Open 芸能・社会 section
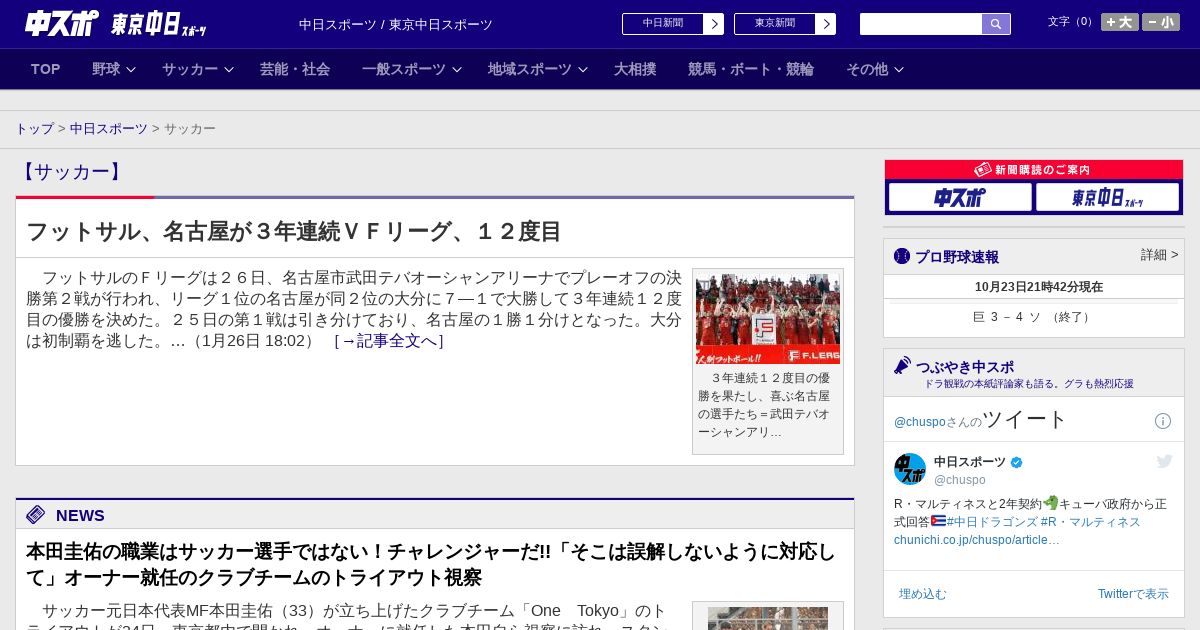The image size is (1200, 630). click(x=295, y=69)
